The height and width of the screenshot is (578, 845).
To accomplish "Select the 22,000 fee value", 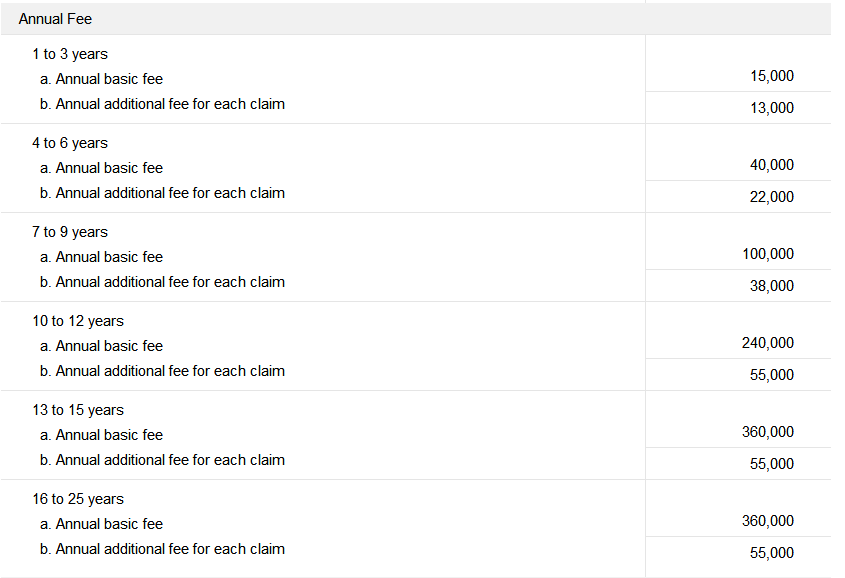I will coord(771,197).
